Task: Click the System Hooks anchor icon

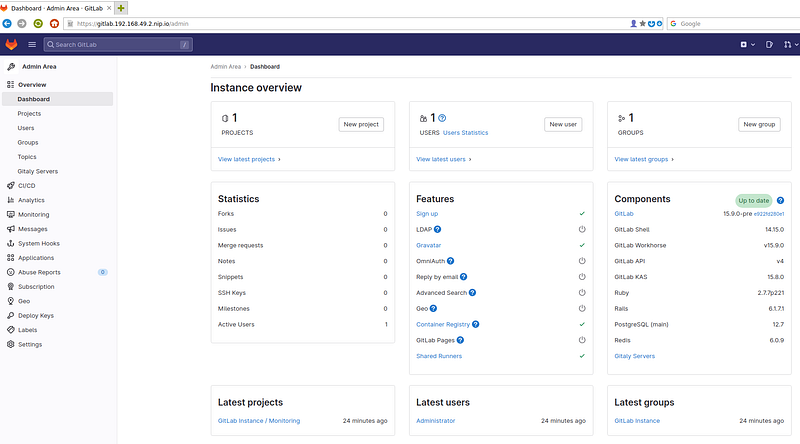Action: point(11,243)
